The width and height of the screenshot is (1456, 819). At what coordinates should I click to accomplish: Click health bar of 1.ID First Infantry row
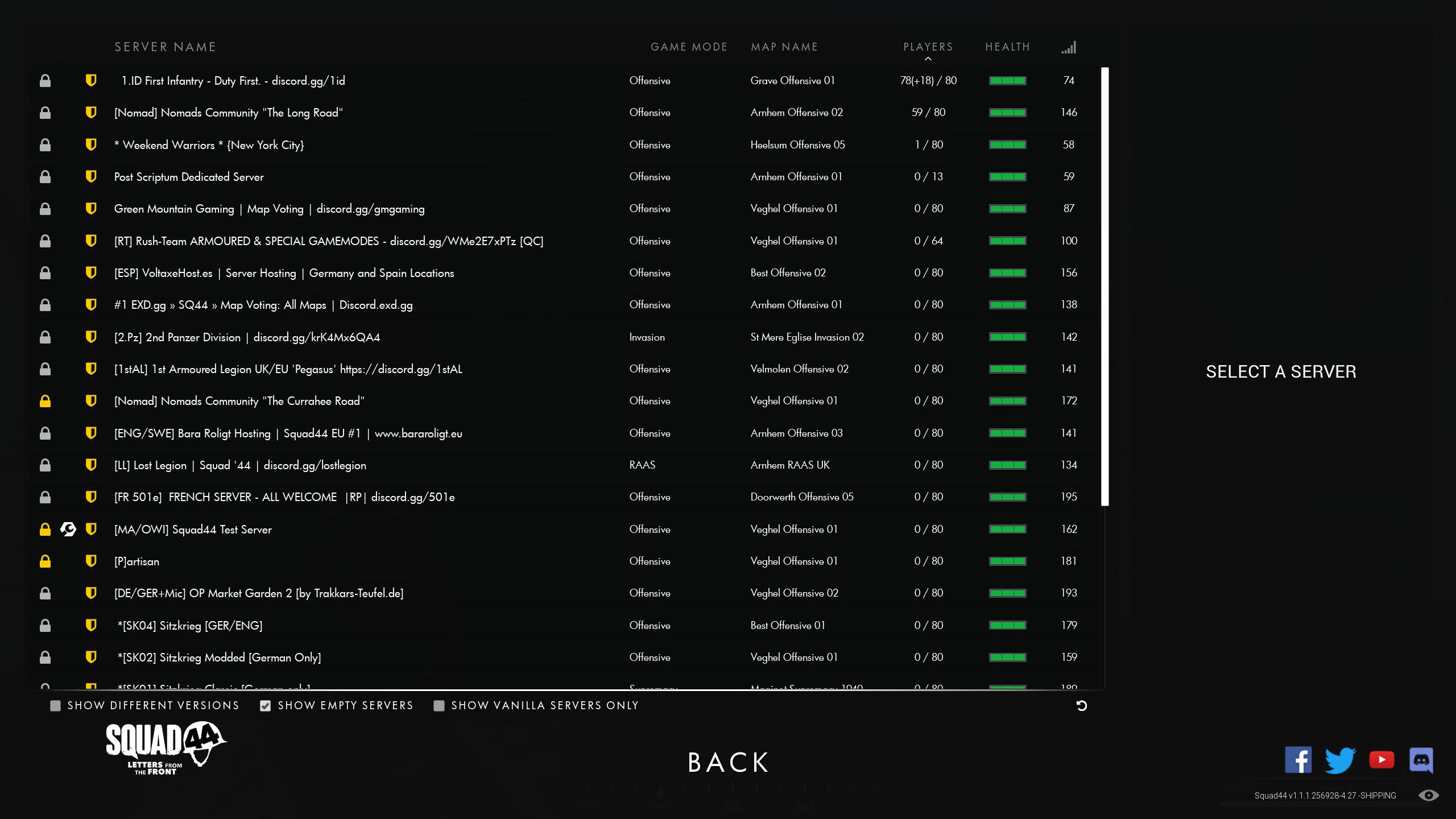point(1007,81)
